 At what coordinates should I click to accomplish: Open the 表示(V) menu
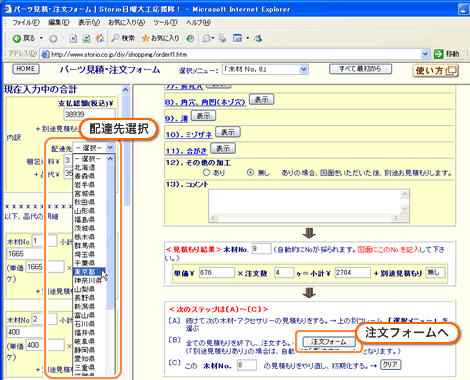pyautogui.click(x=89, y=23)
